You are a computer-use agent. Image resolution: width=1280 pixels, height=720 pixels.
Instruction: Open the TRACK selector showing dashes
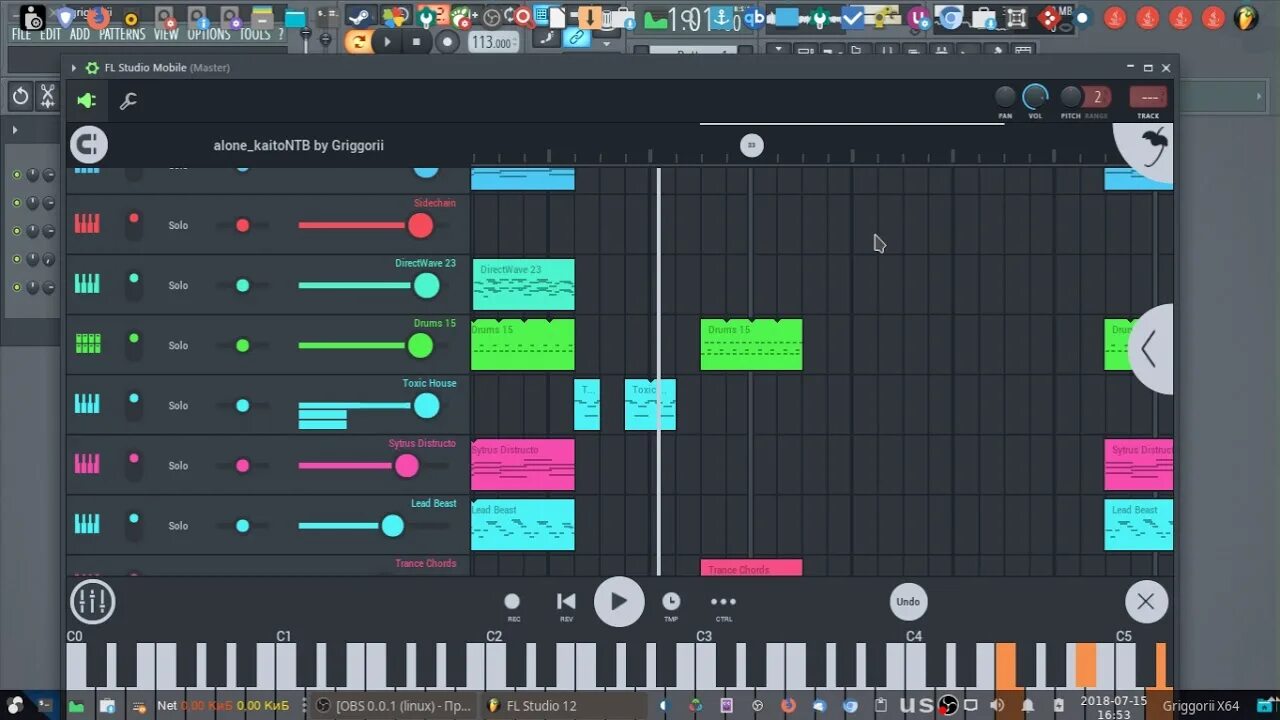[1148, 97]
